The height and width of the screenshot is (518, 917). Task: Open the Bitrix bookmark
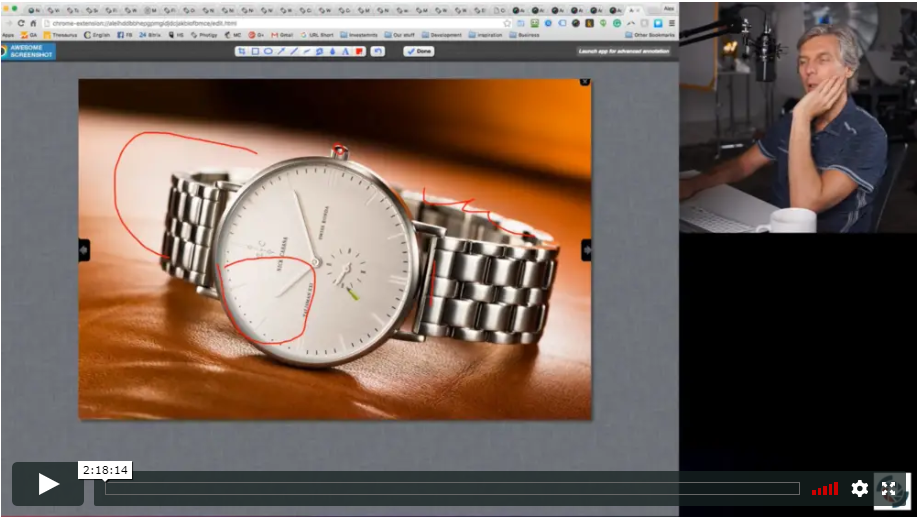150,35
